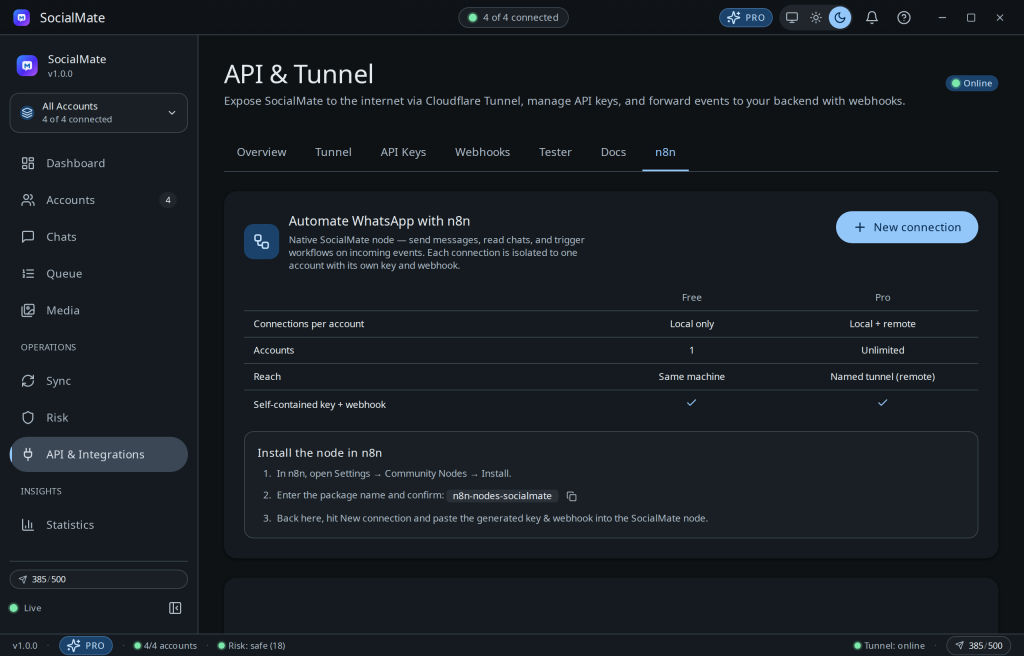Select system theme monitor toggle

coord(792,18)
